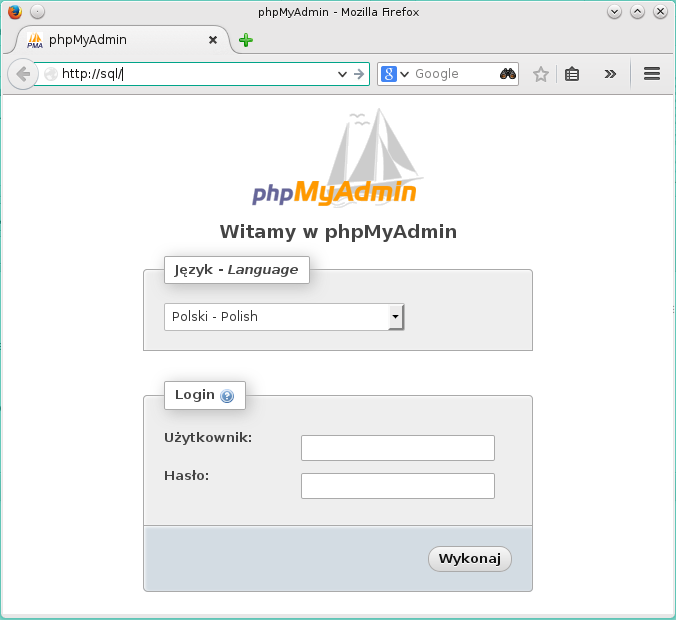Focus the Hasło password field
The height and width of the screenshot is (620, 676).
[x=397, y=486]
